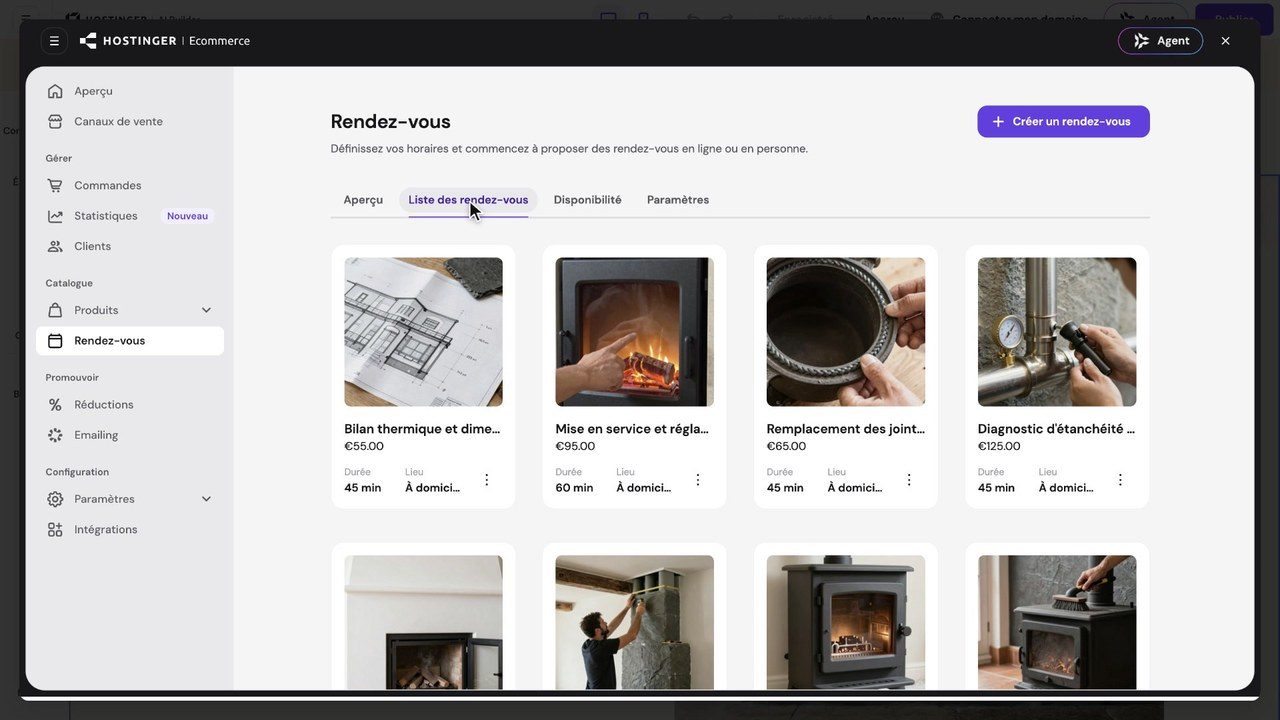The image size is (1280, 720).
Task: Switch to the Disponibilité tab
Action: coord(588,200)
